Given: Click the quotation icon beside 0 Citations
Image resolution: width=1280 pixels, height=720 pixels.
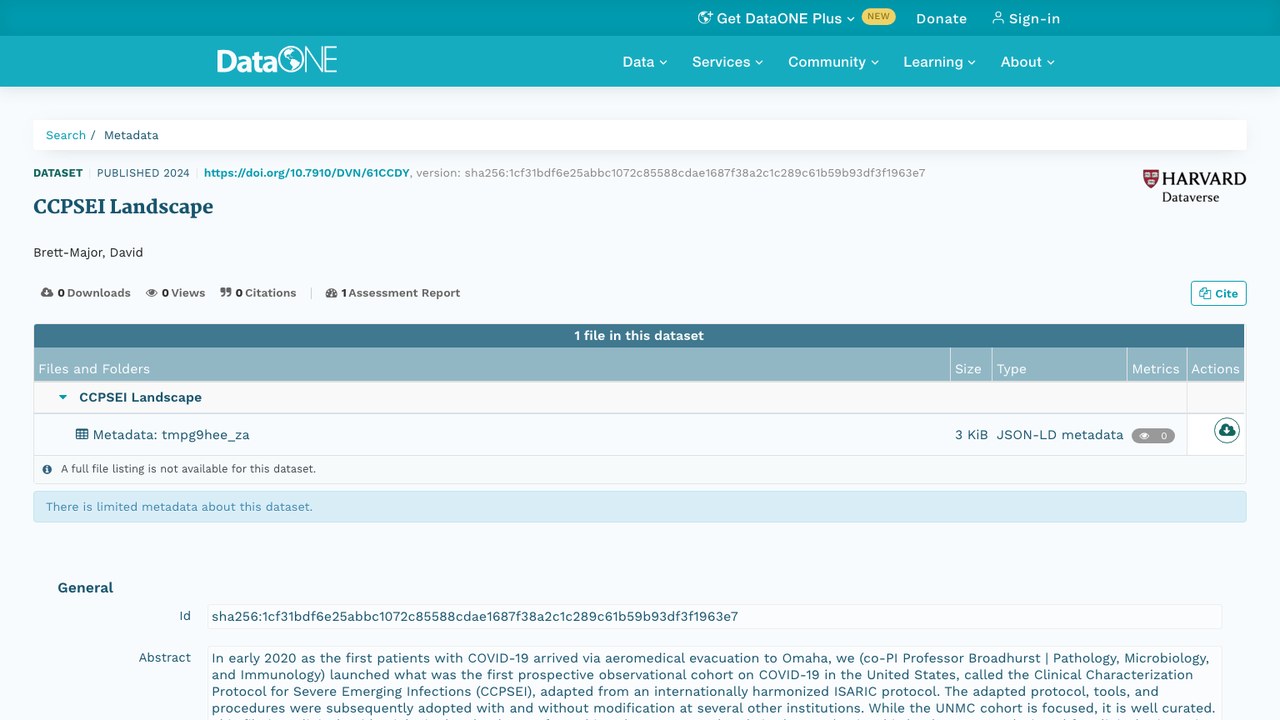Looking at the screenshot, I should coord(226,293).
